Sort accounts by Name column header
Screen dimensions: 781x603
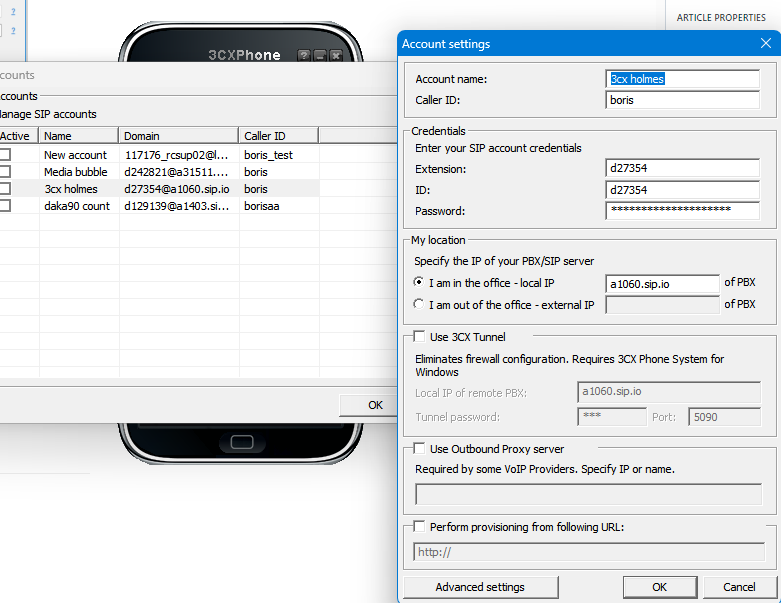pos(79,136)
